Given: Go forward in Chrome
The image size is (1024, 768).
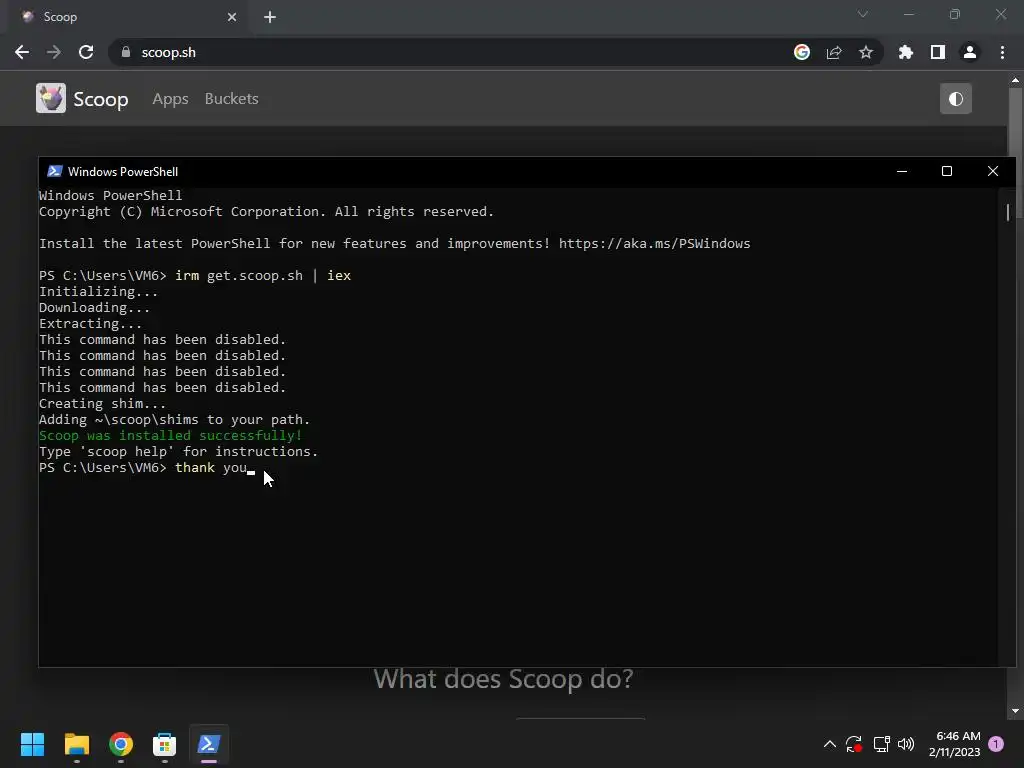Looking at the screenshot, I should pos(54,52).
